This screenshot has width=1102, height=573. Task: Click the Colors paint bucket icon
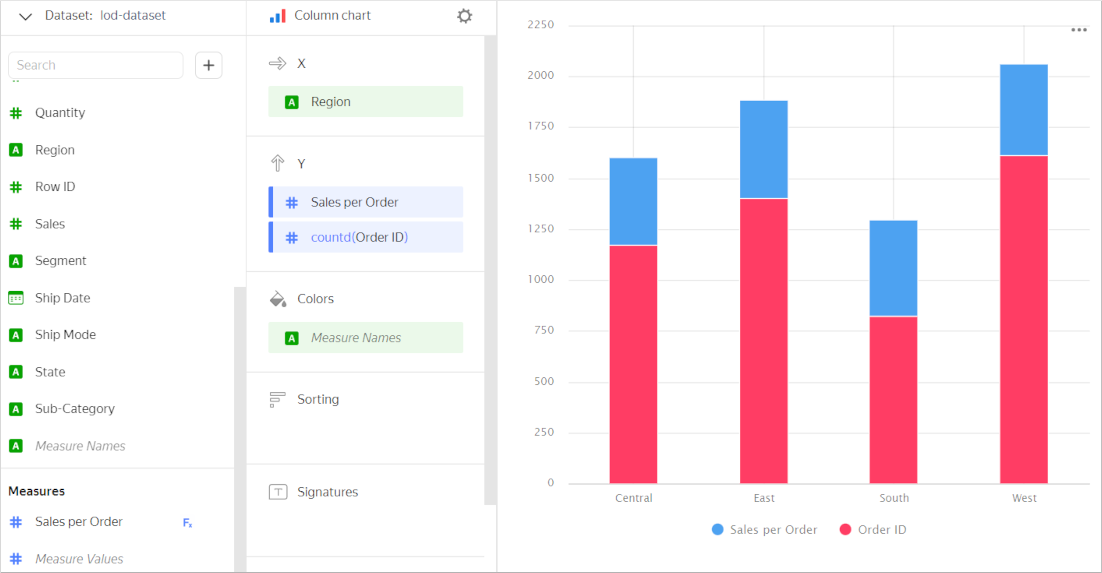click(278, 299)
